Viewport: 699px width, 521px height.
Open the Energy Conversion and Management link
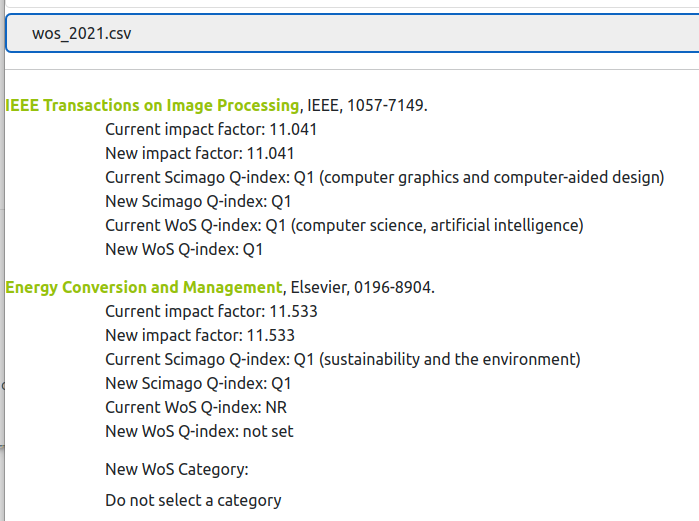pyautogui.click(x=144, y=288)
